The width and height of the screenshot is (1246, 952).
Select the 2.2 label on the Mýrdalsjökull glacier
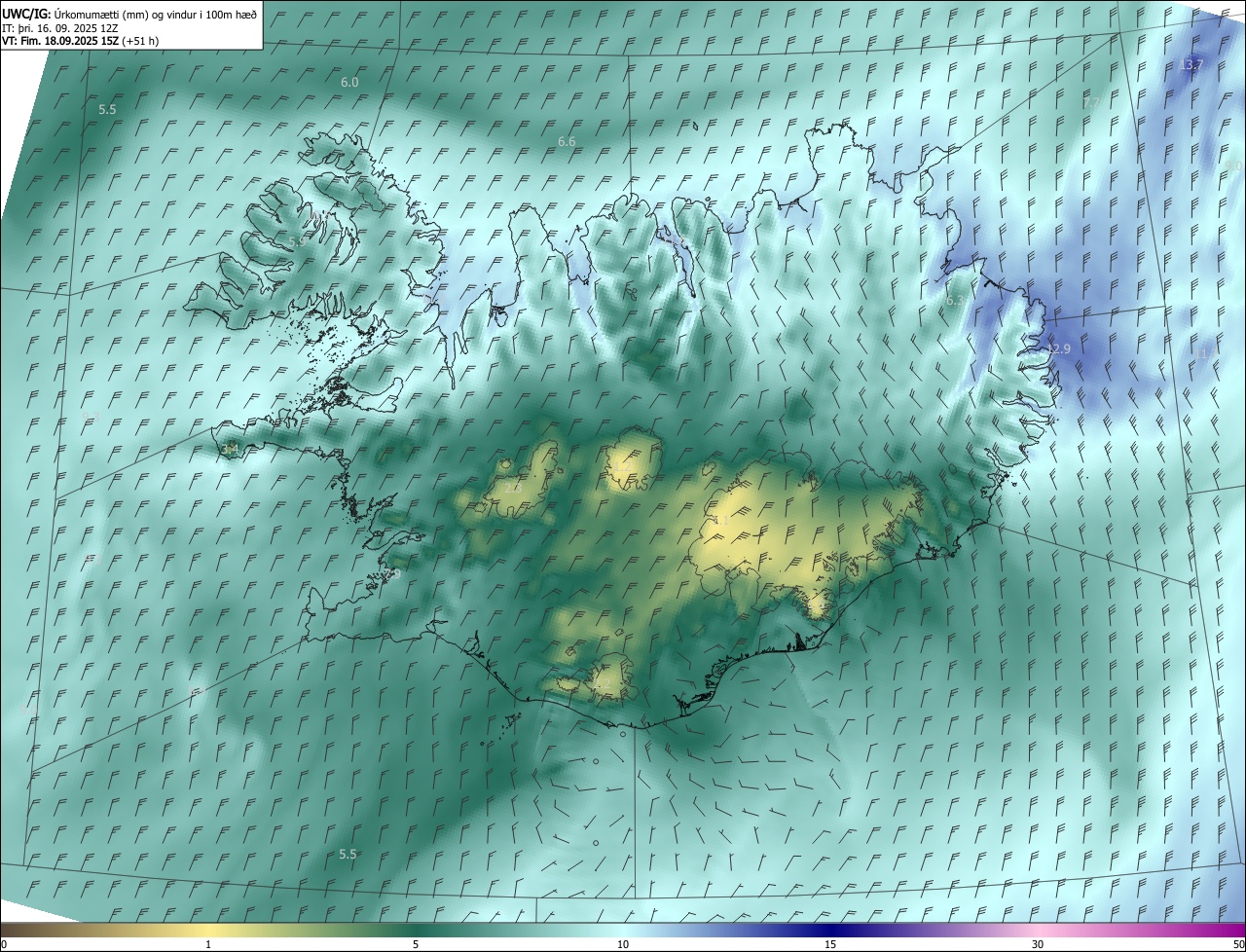604,684
